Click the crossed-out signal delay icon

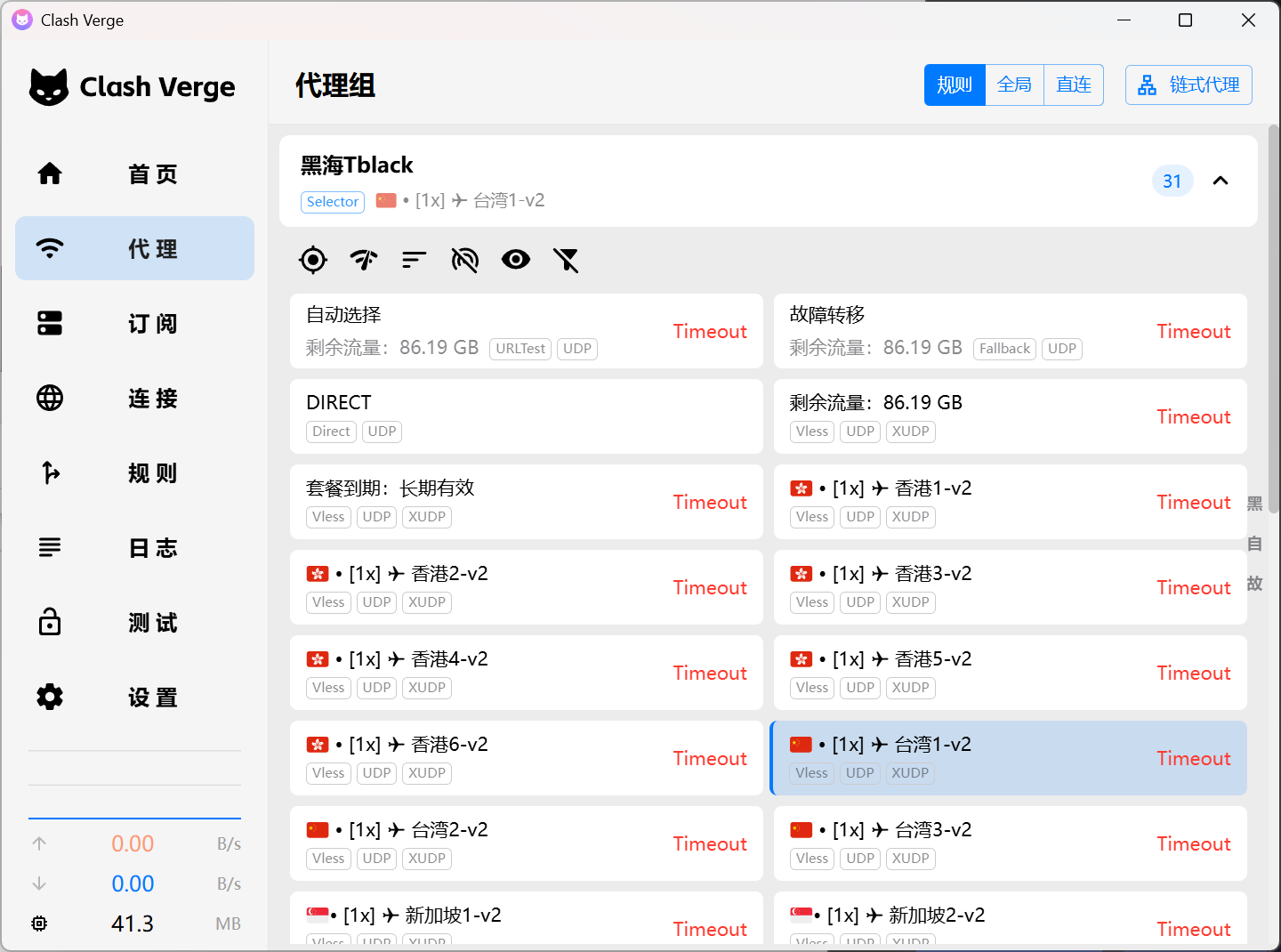tap(465, 260)
